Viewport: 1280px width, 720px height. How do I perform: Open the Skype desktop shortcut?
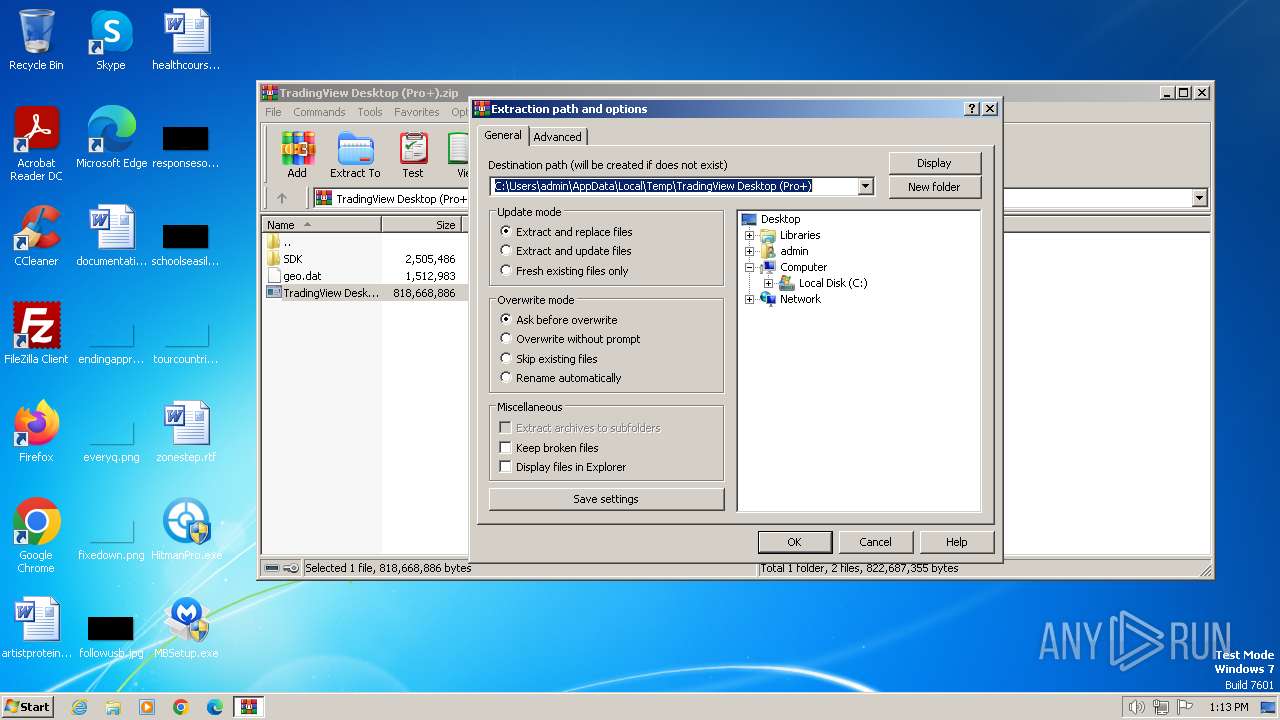click(110, 40)
